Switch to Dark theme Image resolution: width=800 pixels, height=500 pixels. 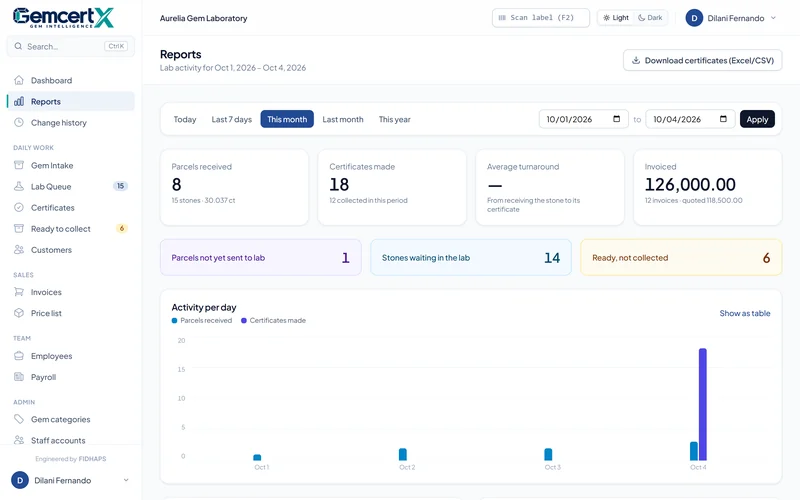click(650, 18)
